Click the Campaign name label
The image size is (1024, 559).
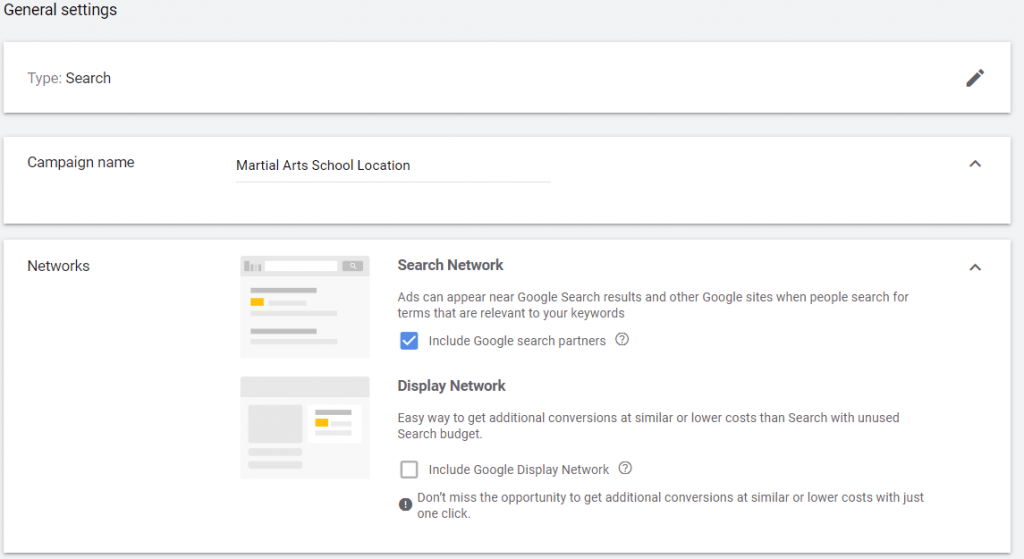80,163
